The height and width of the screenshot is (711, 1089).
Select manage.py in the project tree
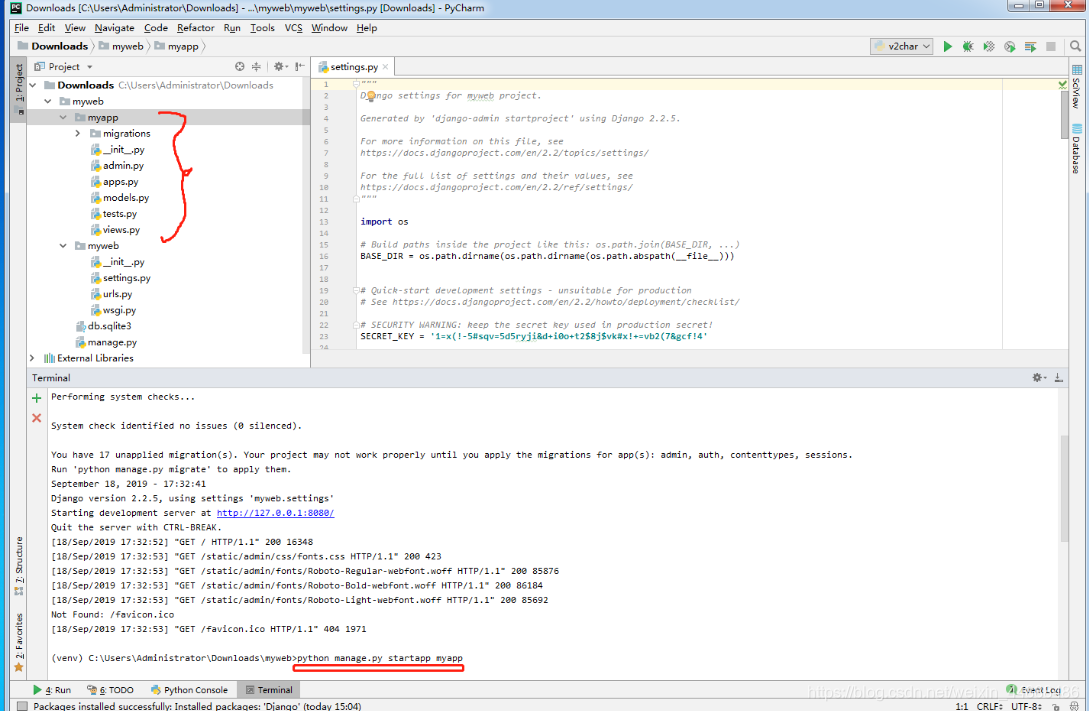106,342
